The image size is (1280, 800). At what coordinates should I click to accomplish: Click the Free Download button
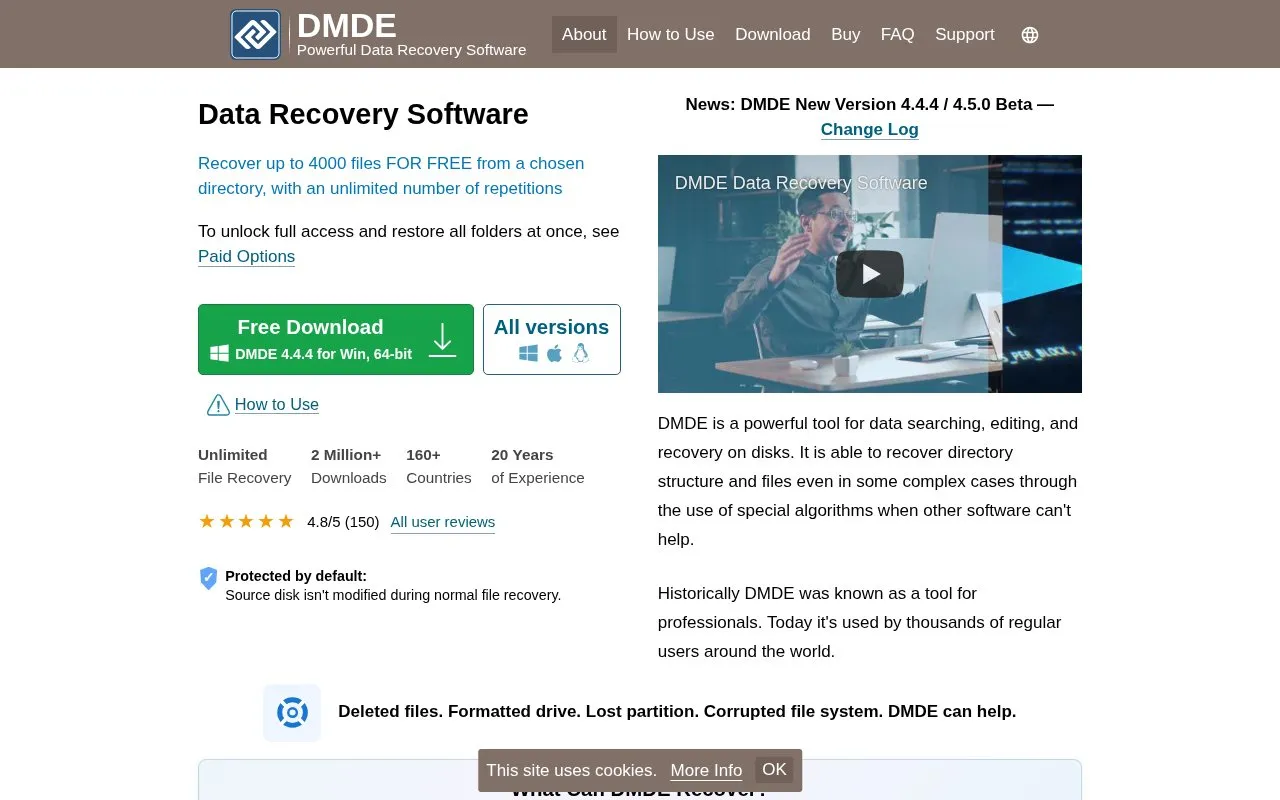click(336, 340)
